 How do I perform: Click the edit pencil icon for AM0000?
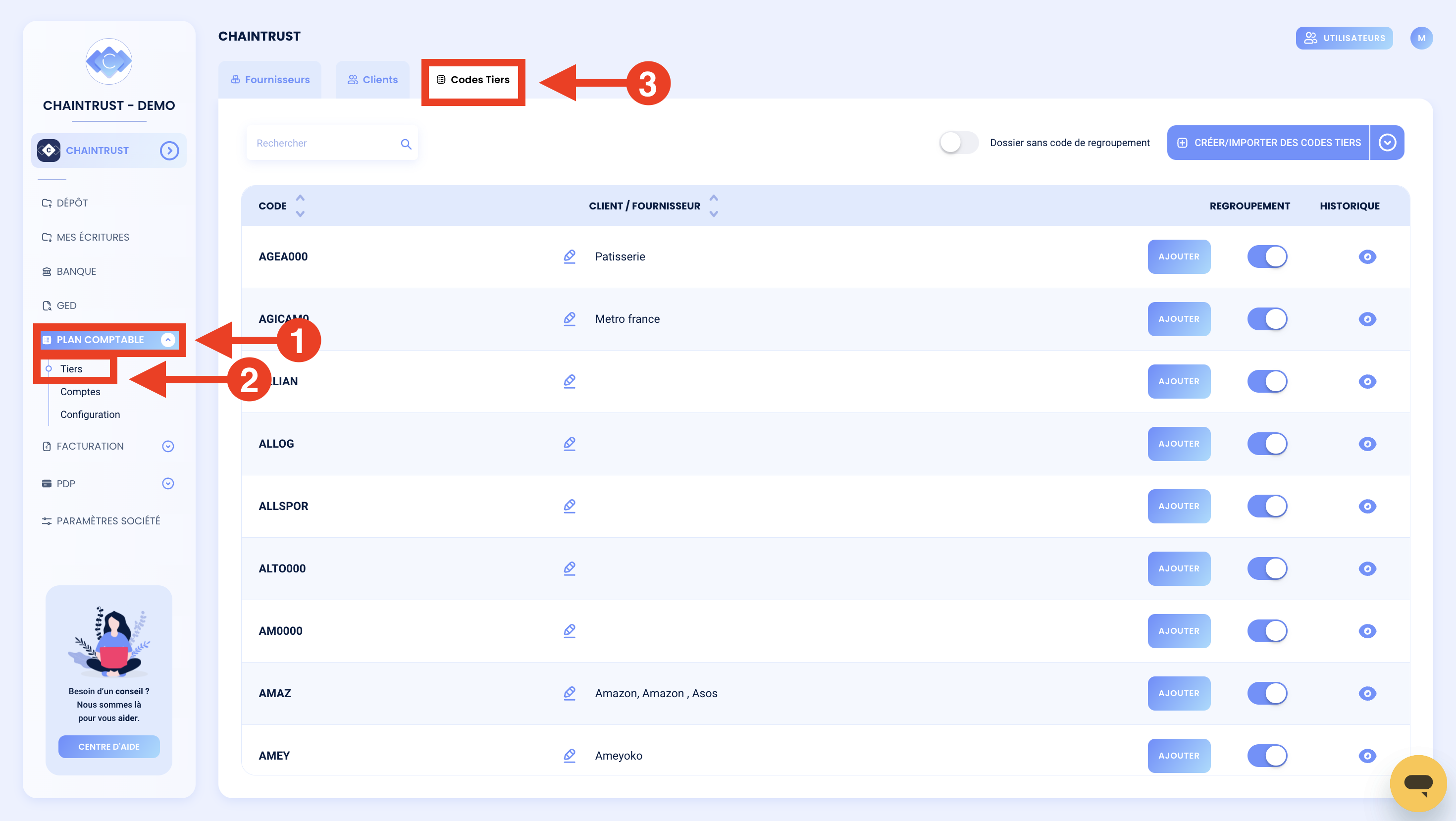click(569, 630)
